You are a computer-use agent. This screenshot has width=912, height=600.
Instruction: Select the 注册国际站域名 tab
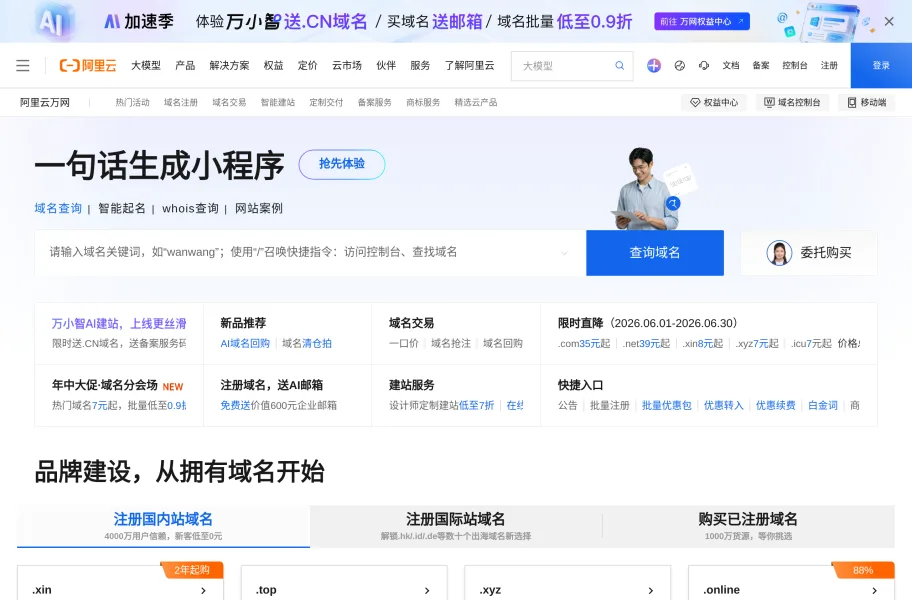pyautogui.click(x=456, y=526)
